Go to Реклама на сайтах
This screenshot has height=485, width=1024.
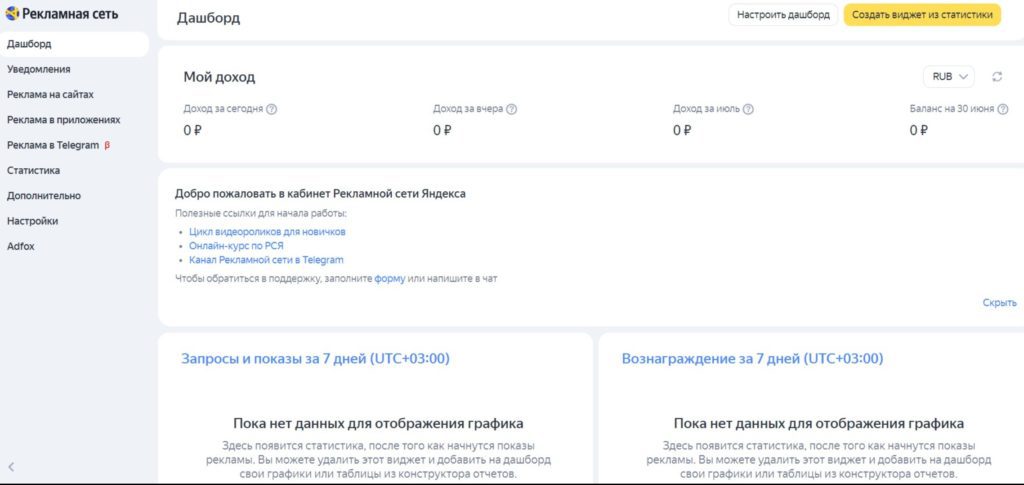[50, 95]
